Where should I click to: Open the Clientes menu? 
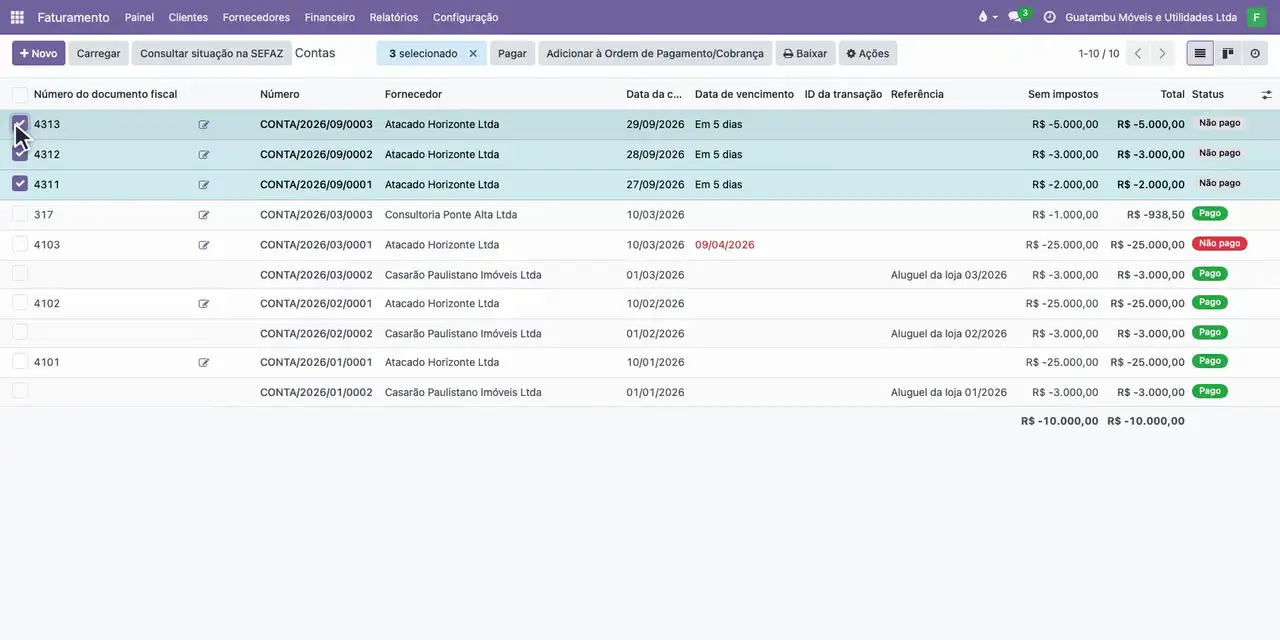pos(188,17)
